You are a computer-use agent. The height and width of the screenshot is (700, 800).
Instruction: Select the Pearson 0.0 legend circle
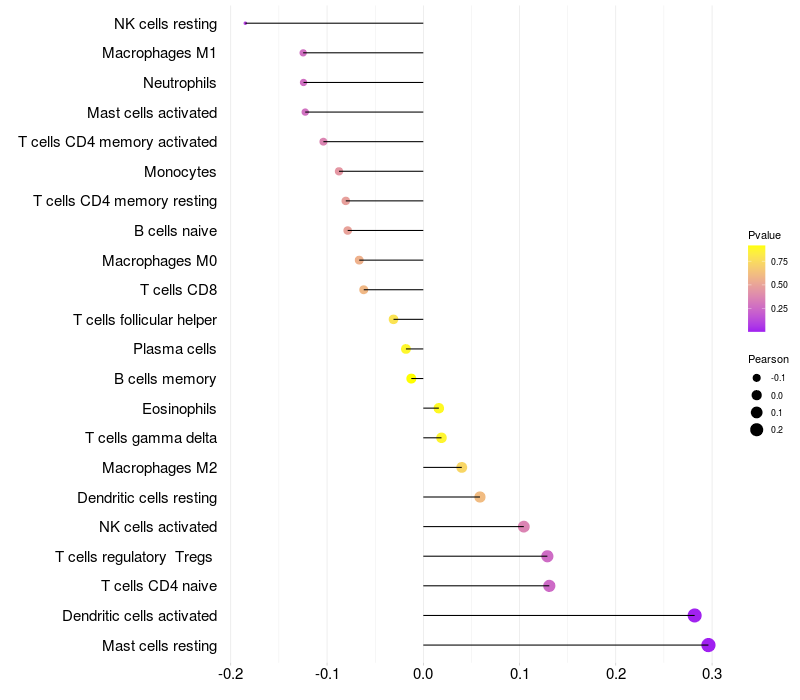[x=757, y=395]
